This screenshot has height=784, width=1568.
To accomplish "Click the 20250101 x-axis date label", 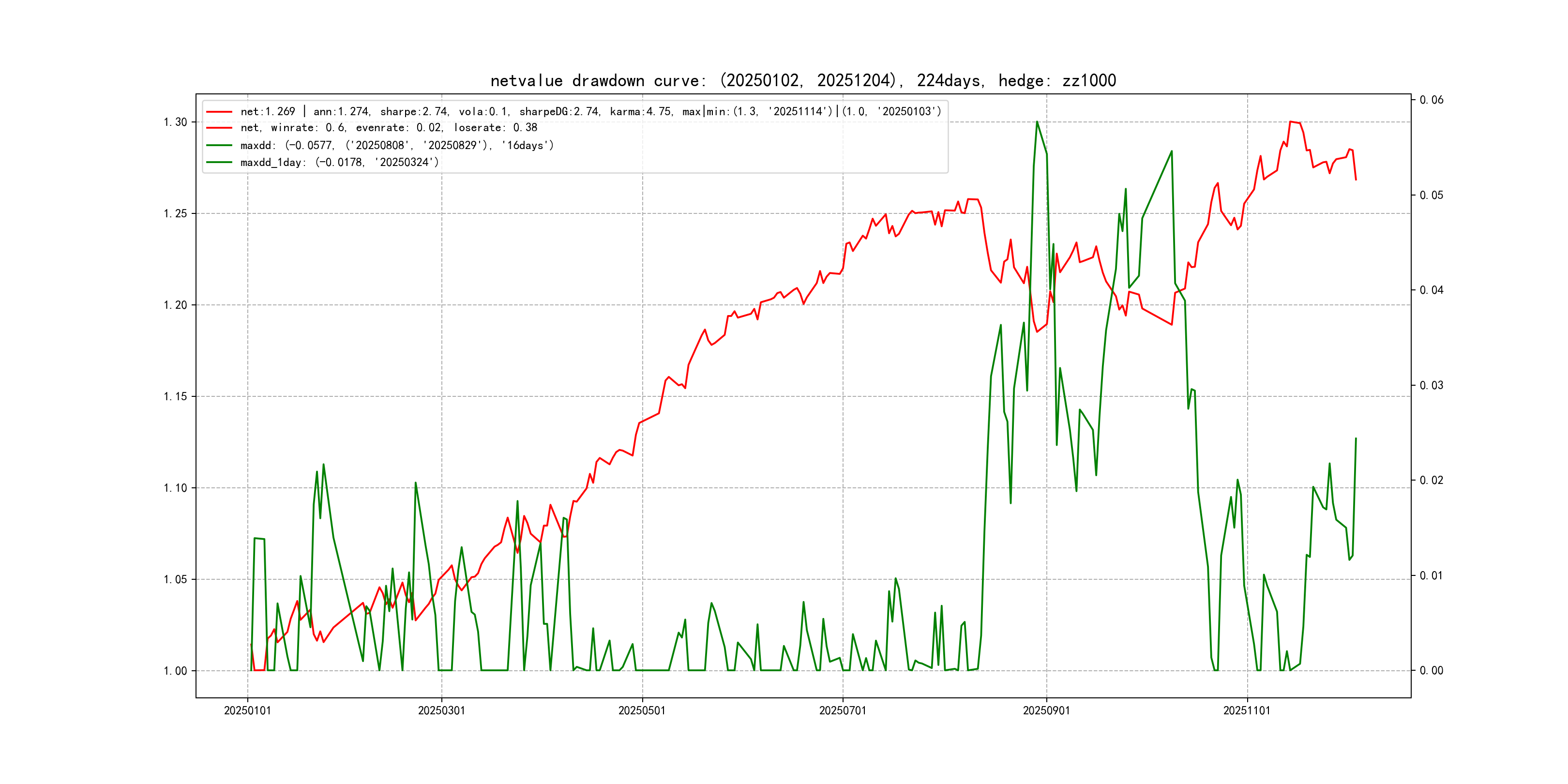I will tap(247, 710).
